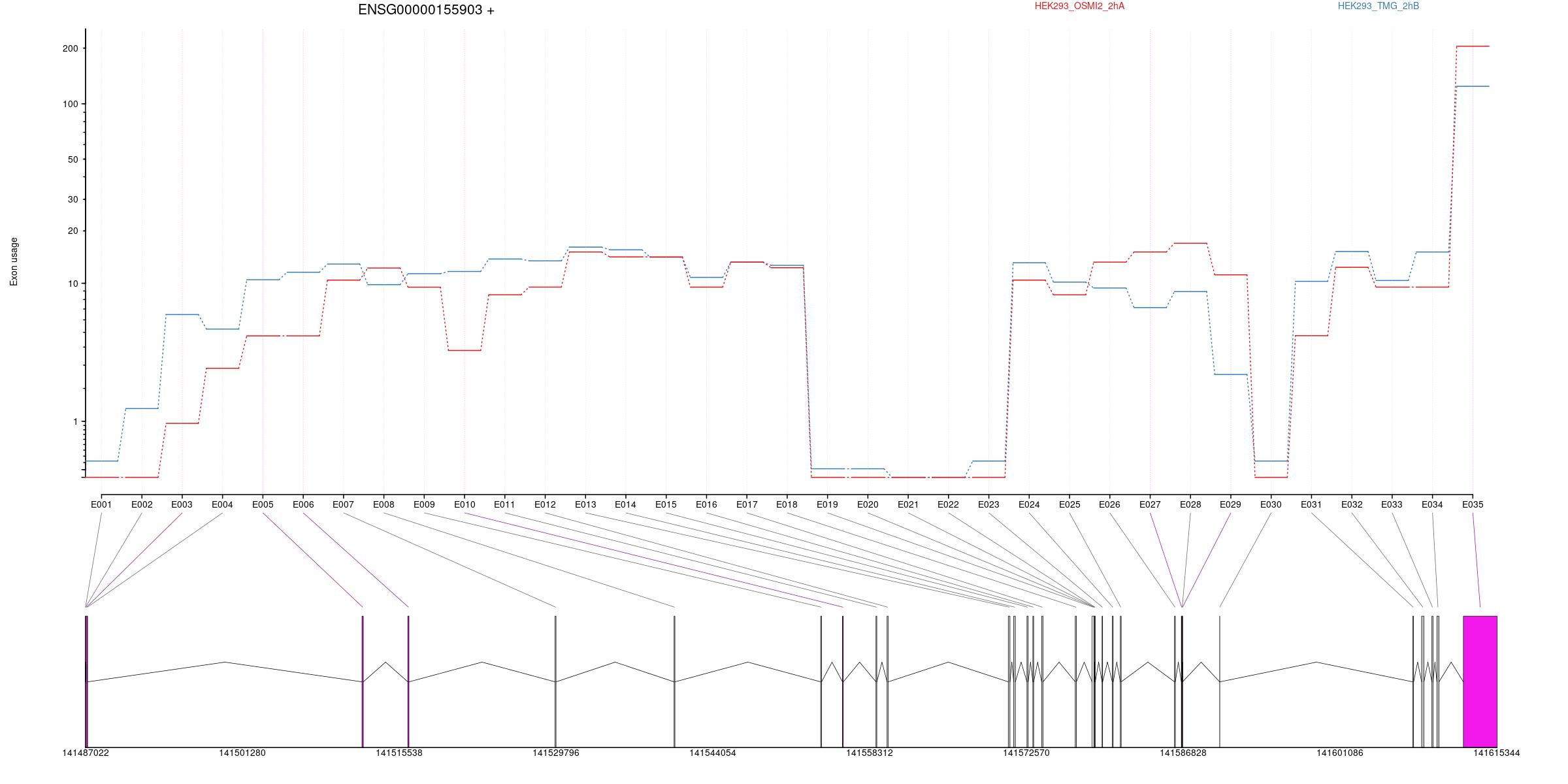Click the y-axis tick value 100
The image size is (1568, 784).
[x=70, y=104]
